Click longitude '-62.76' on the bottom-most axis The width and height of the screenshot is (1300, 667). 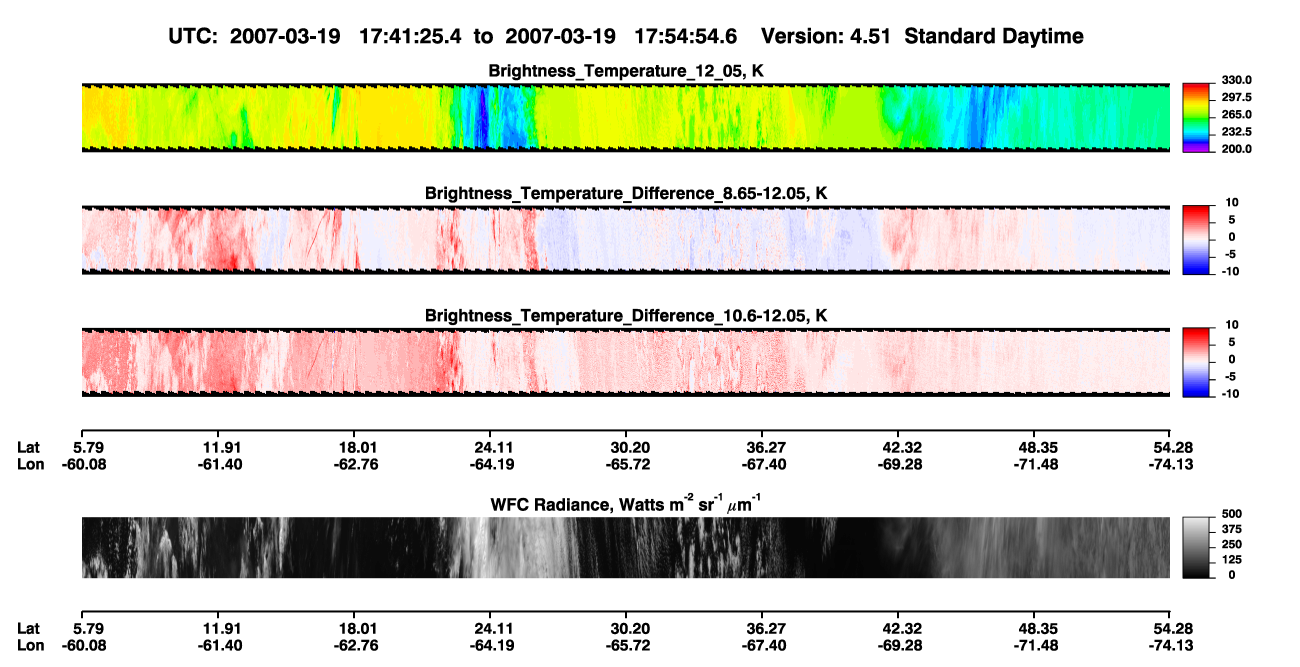pos(354,646)
